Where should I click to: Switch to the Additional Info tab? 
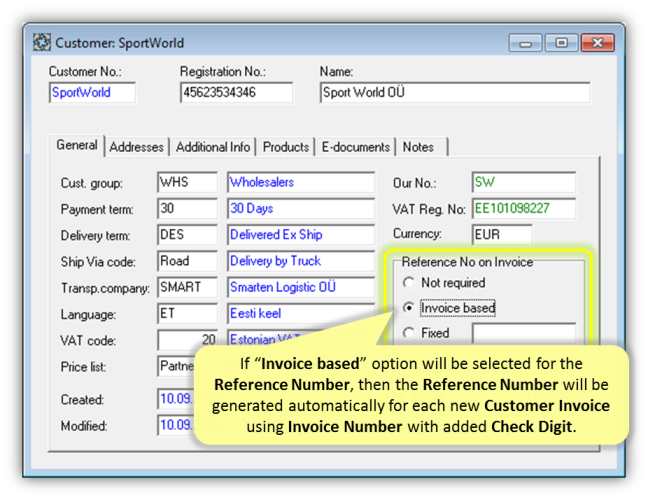point(213,147)
